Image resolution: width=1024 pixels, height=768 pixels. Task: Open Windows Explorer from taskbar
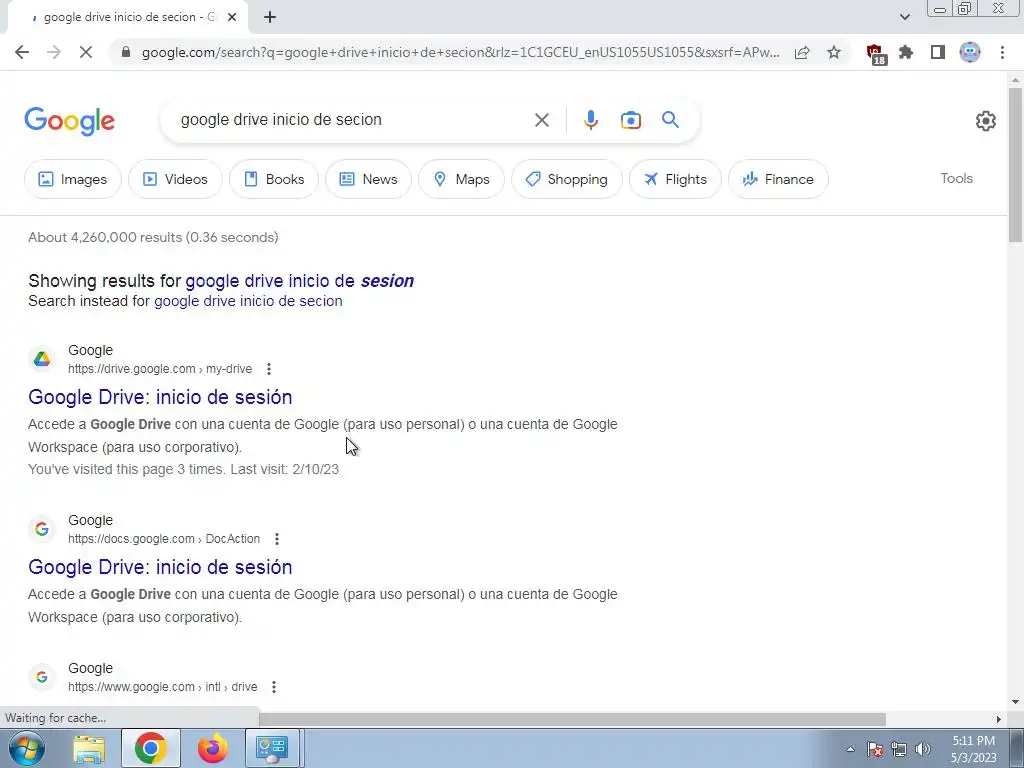[89, 749]
